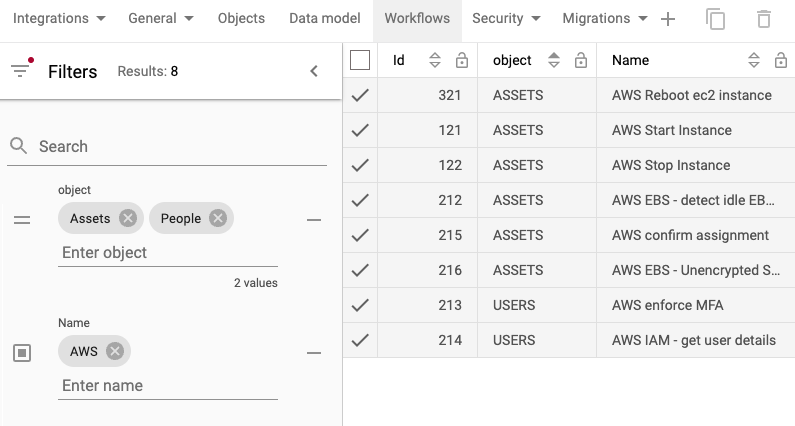Viewport: 795px width, 426px height.
Task: Change the equals operator for object filter
Action: pyautogui.click(x=22, y=220)
